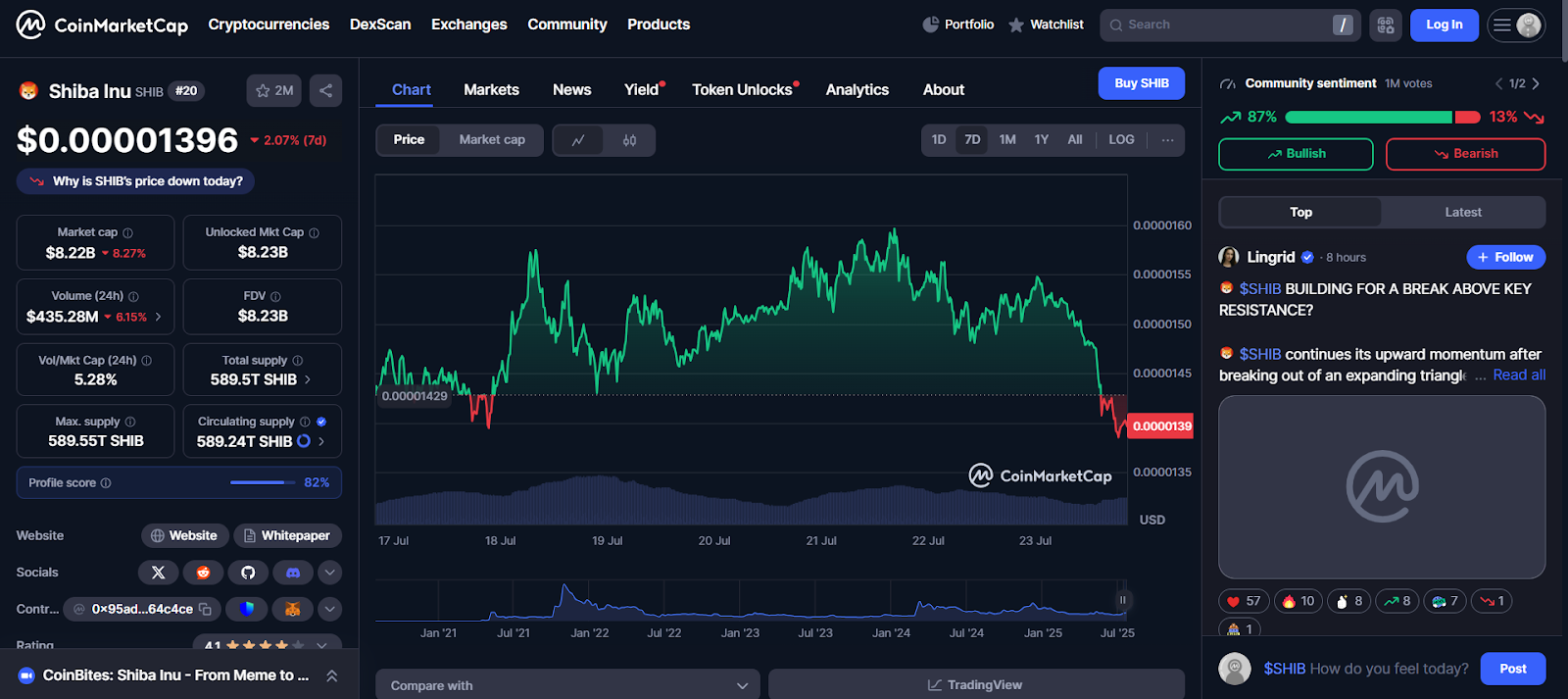Open Volume (24h) info icon
The width and height of the screenshot is (1568, 699).
(x=133, y=296)
